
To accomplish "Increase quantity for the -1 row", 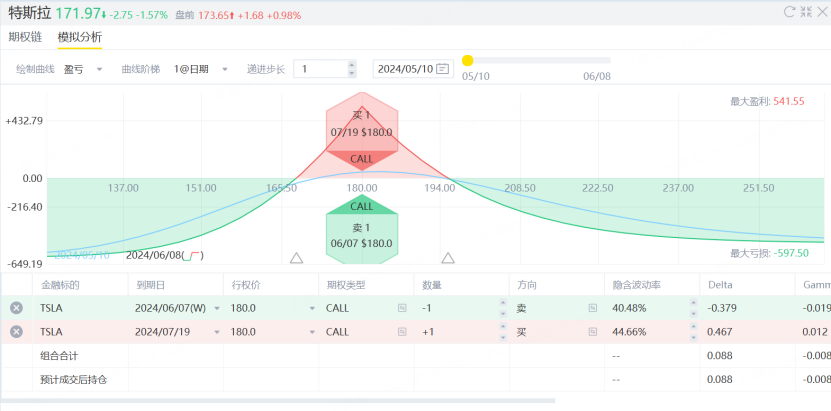I will click(501, 302).
